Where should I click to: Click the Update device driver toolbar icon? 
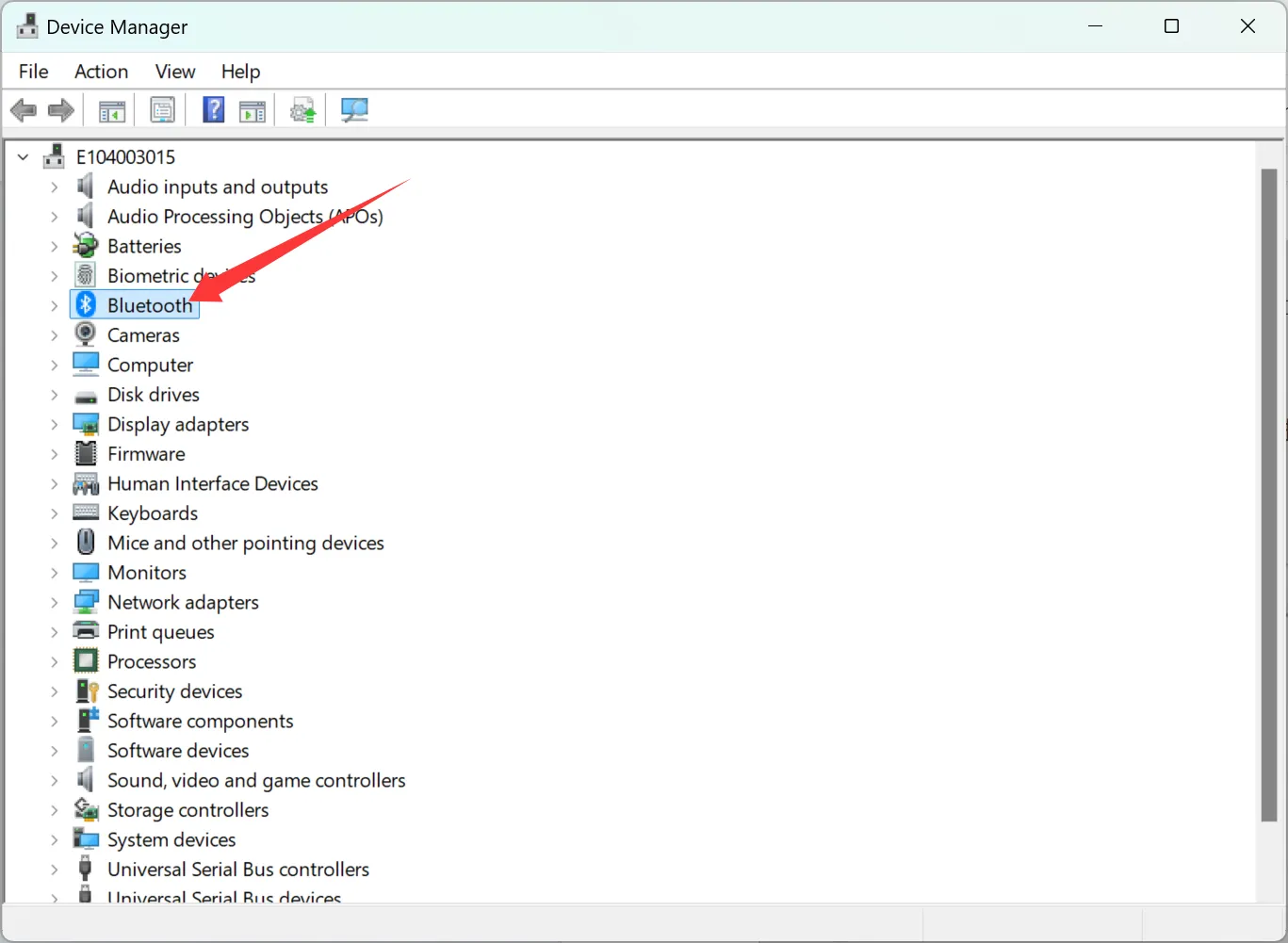(302, 110)
